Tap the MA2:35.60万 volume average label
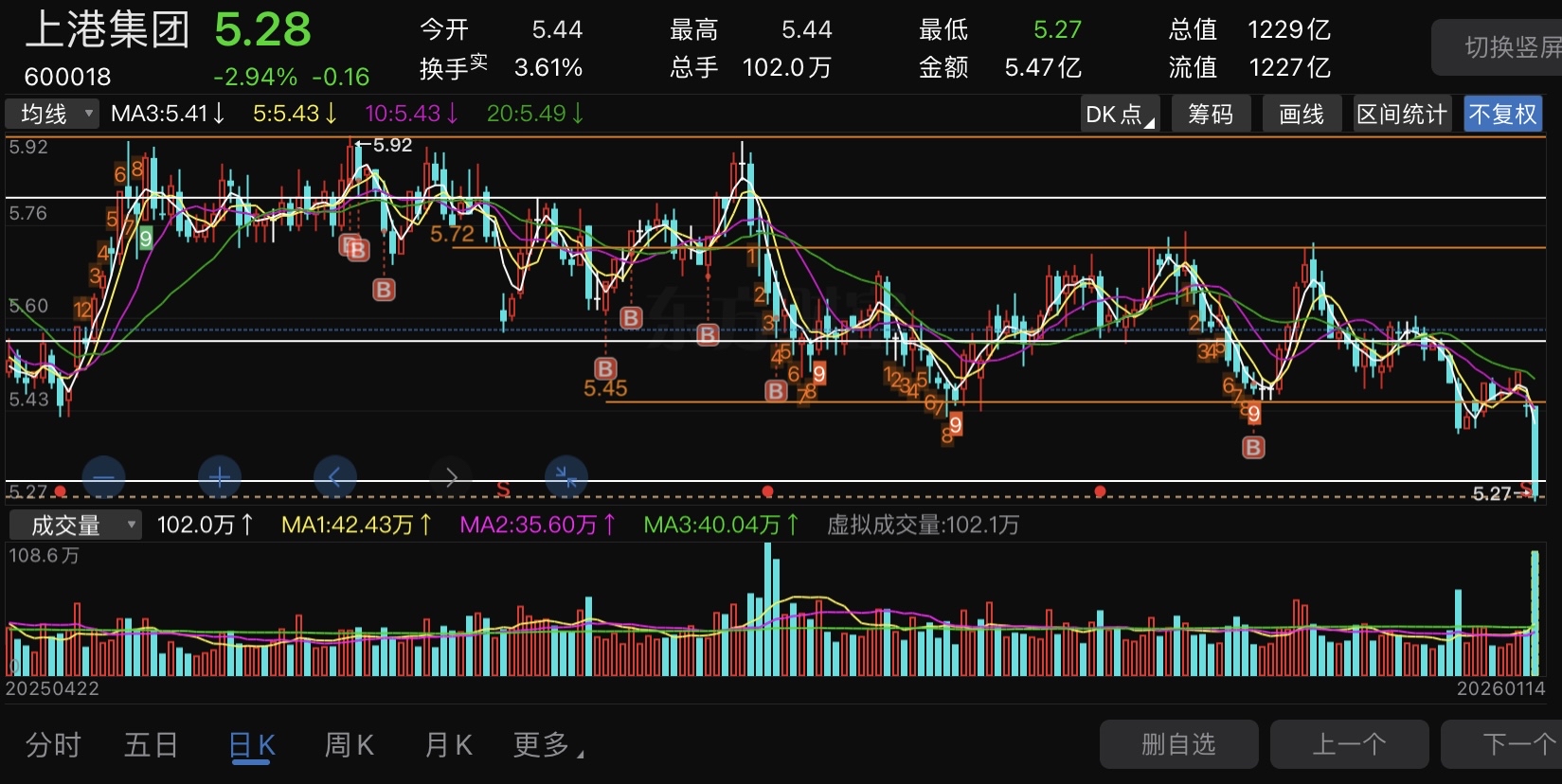Viewport: 1562px width, 784px height. click(538, 525)
